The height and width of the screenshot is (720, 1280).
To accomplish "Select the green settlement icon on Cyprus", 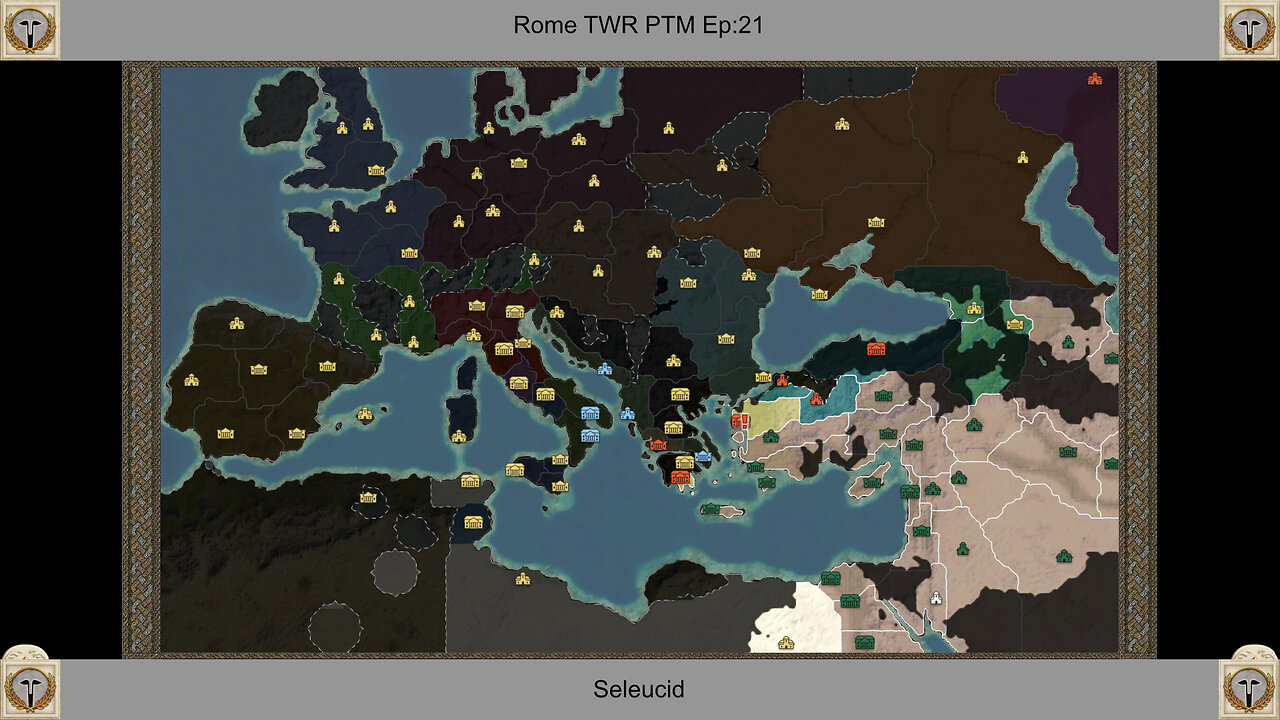I will 872,482.
